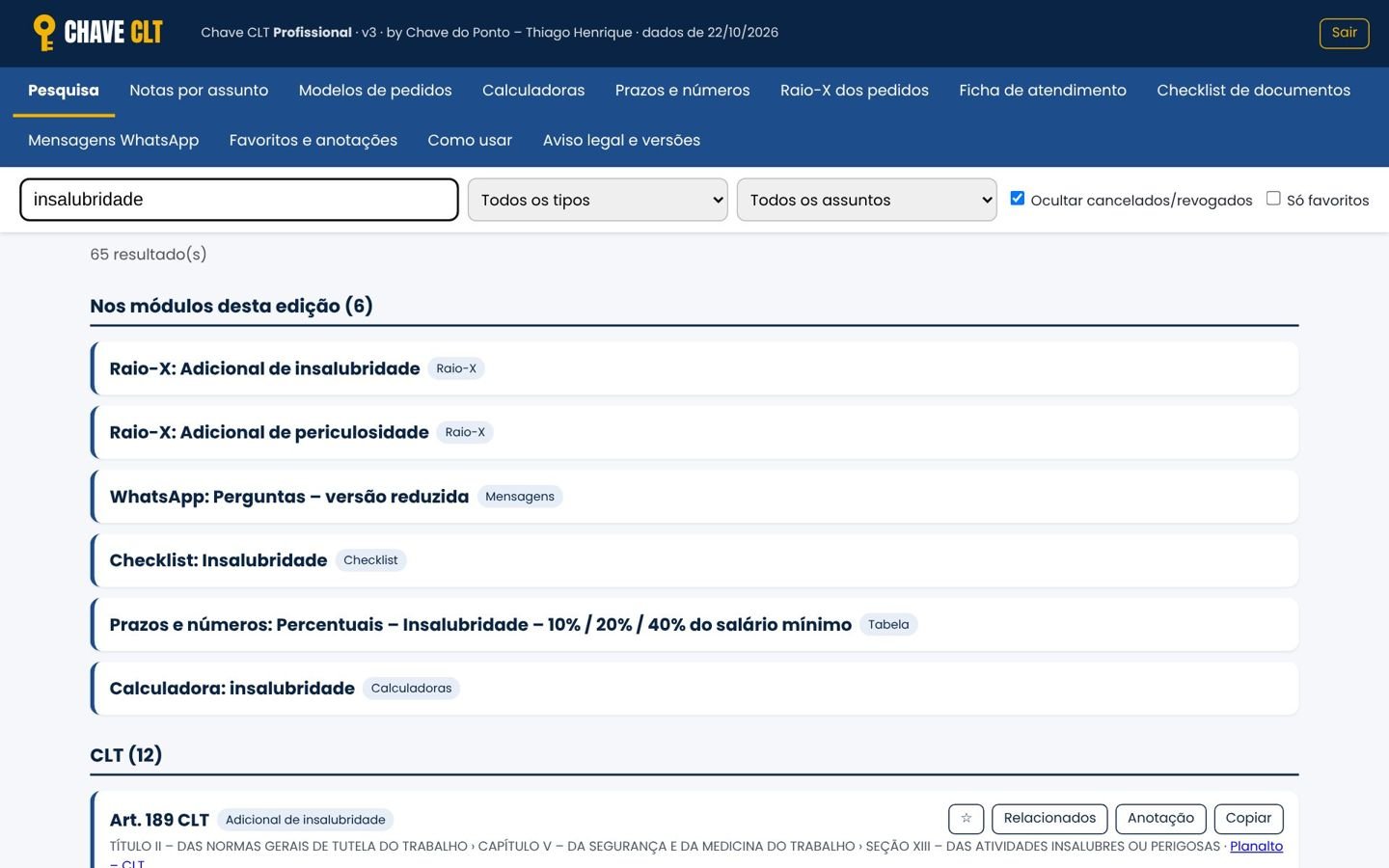Click Relacionados for Art. 189 CLT
1389x868 pixels.
(1049, 819)
